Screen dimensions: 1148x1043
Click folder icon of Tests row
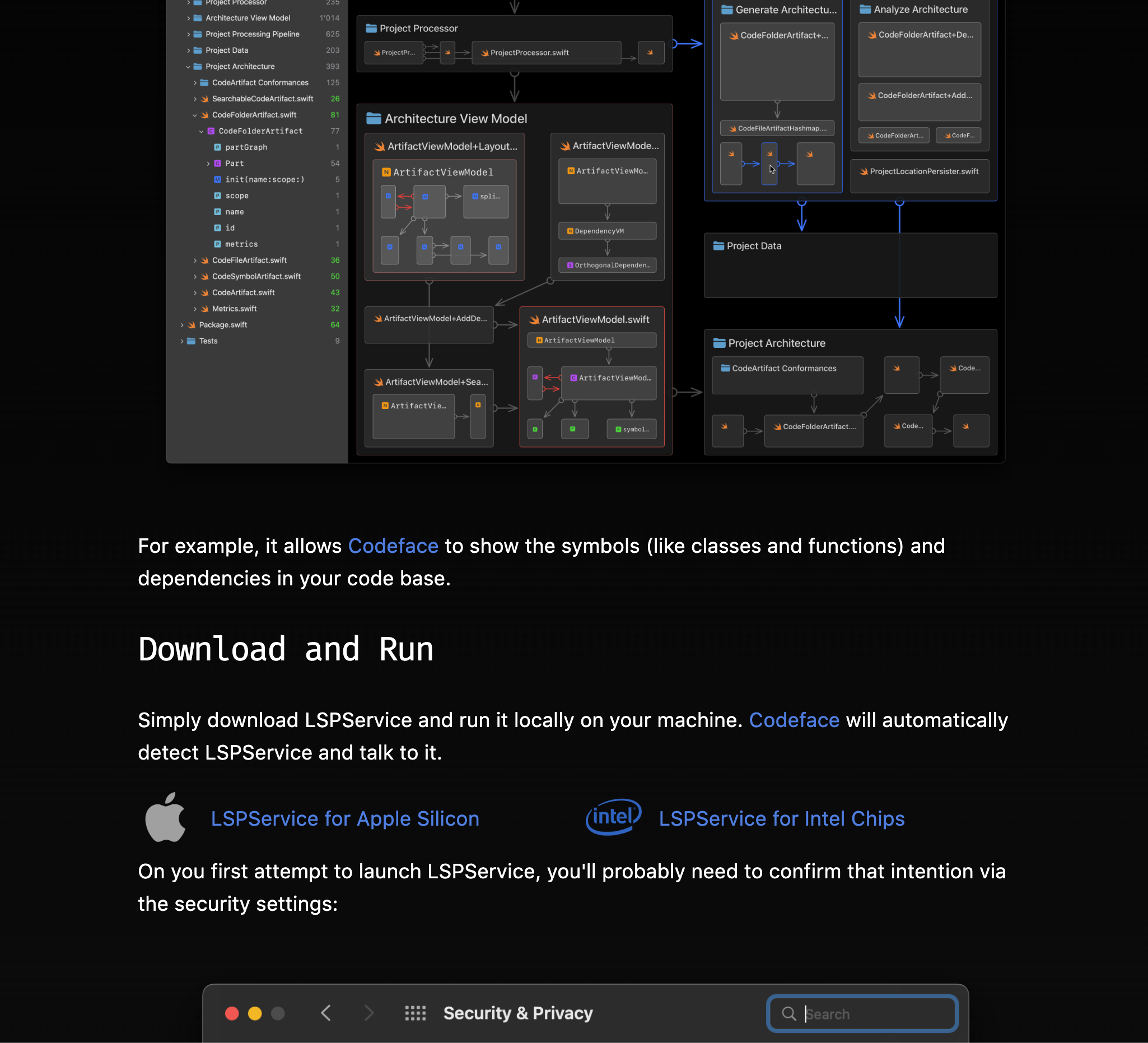click(x=192, y=341)
